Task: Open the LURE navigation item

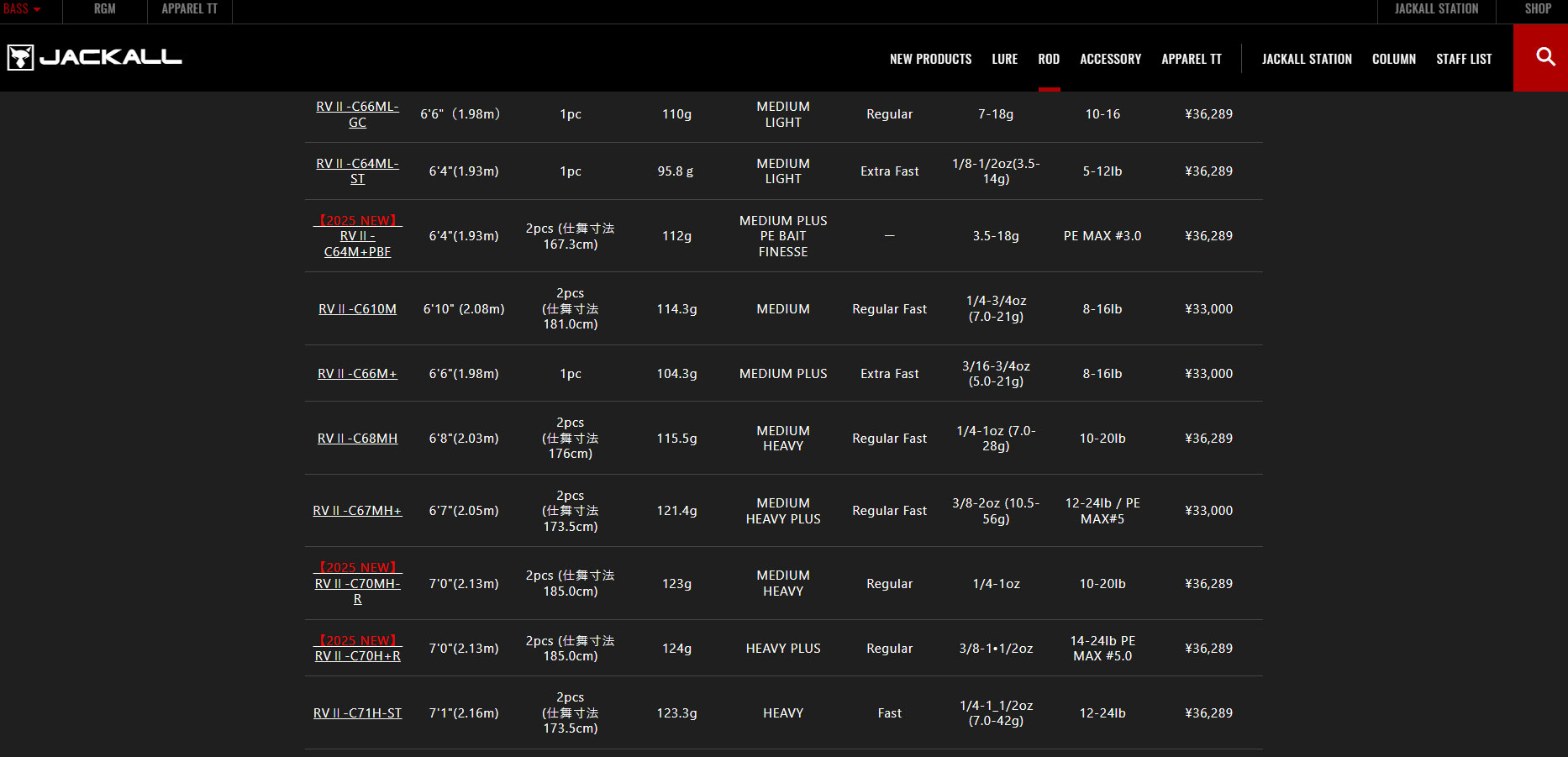Action: pyautogui.click(x=1004, y=59)
